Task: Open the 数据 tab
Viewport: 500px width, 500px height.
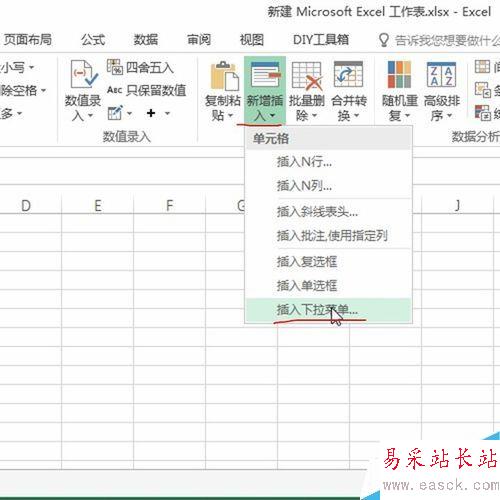Action: pos(146,40)
